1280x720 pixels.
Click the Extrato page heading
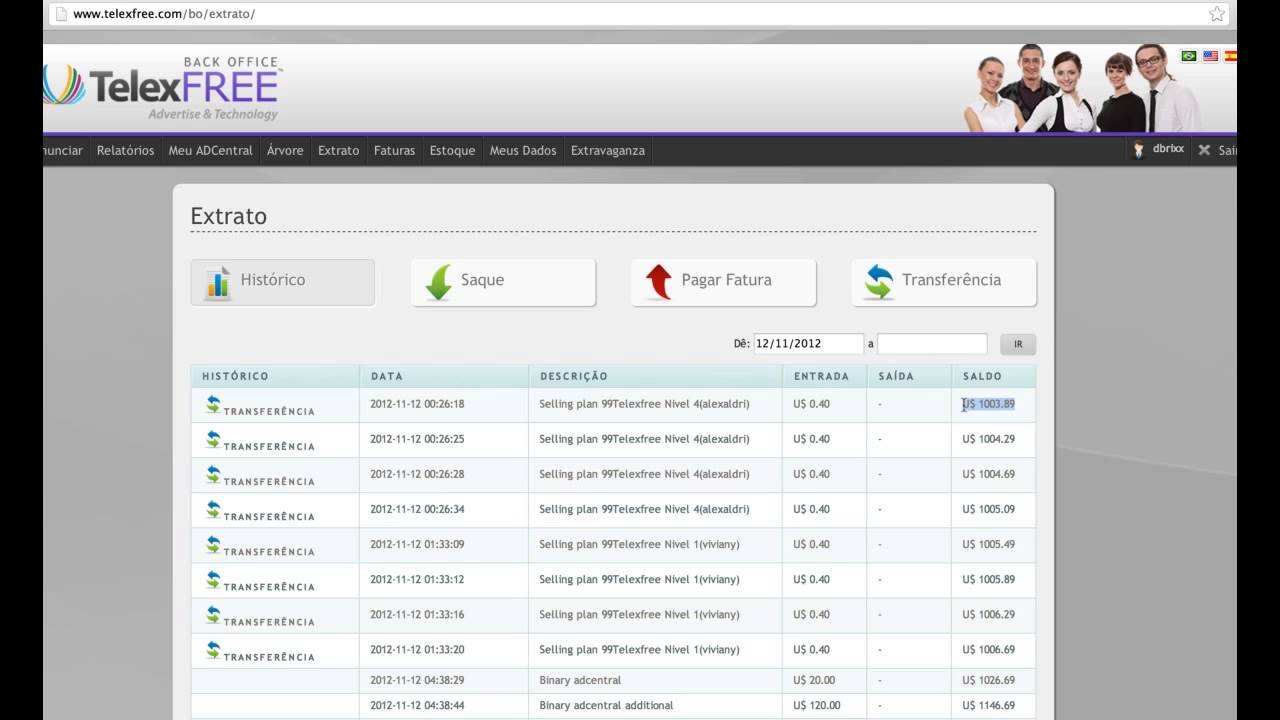click(229, 216)
